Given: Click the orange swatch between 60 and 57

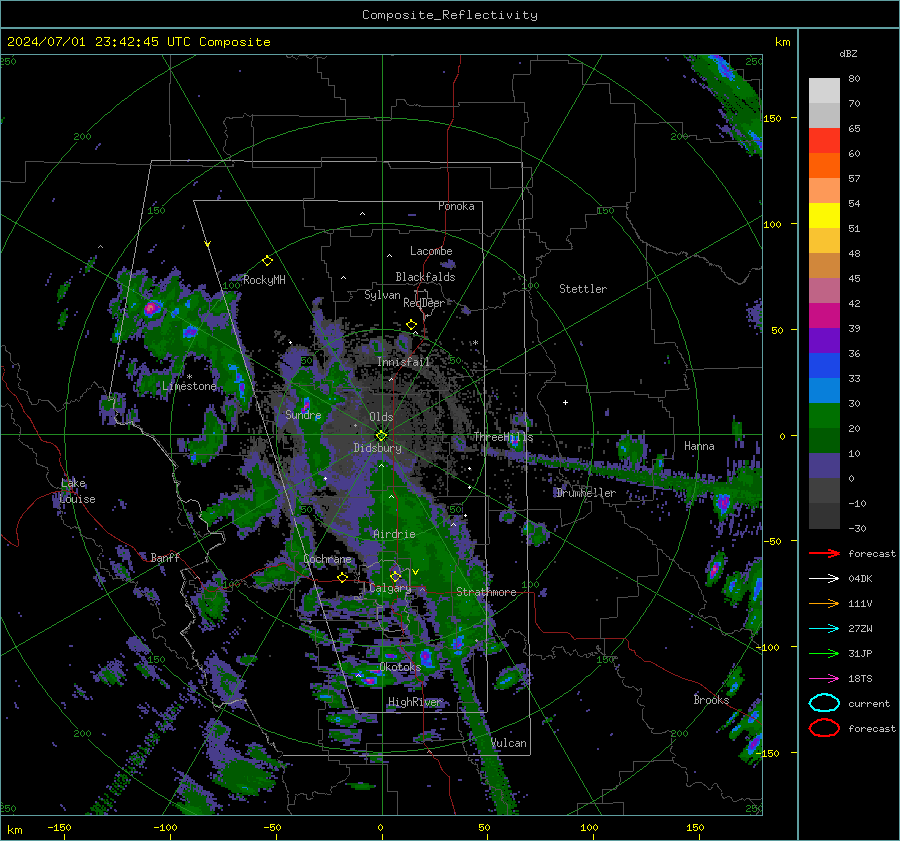Looking at the screenshot, I should click(824, 166).
